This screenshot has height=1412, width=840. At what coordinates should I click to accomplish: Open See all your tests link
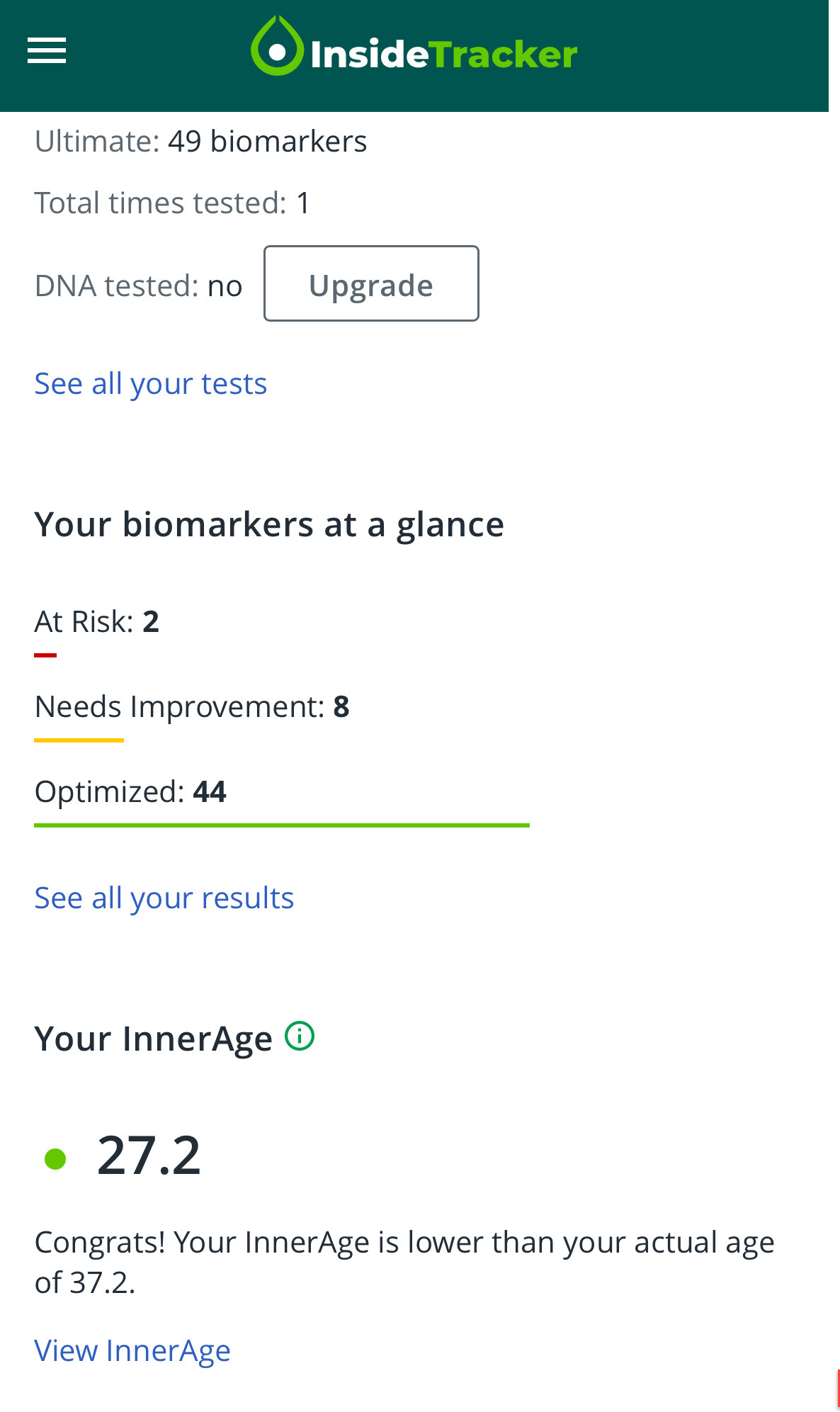coord(150,383)
